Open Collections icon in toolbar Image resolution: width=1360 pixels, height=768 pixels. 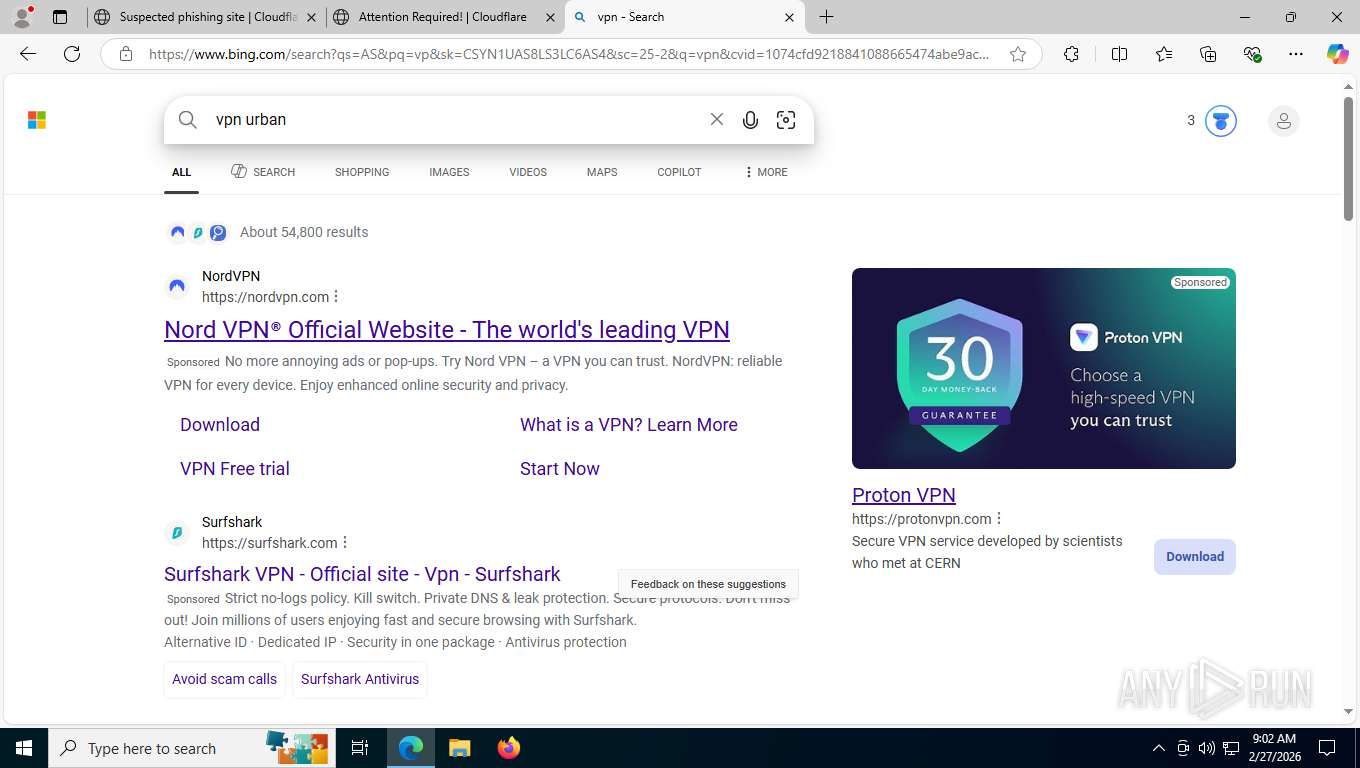pos(1208,54)
